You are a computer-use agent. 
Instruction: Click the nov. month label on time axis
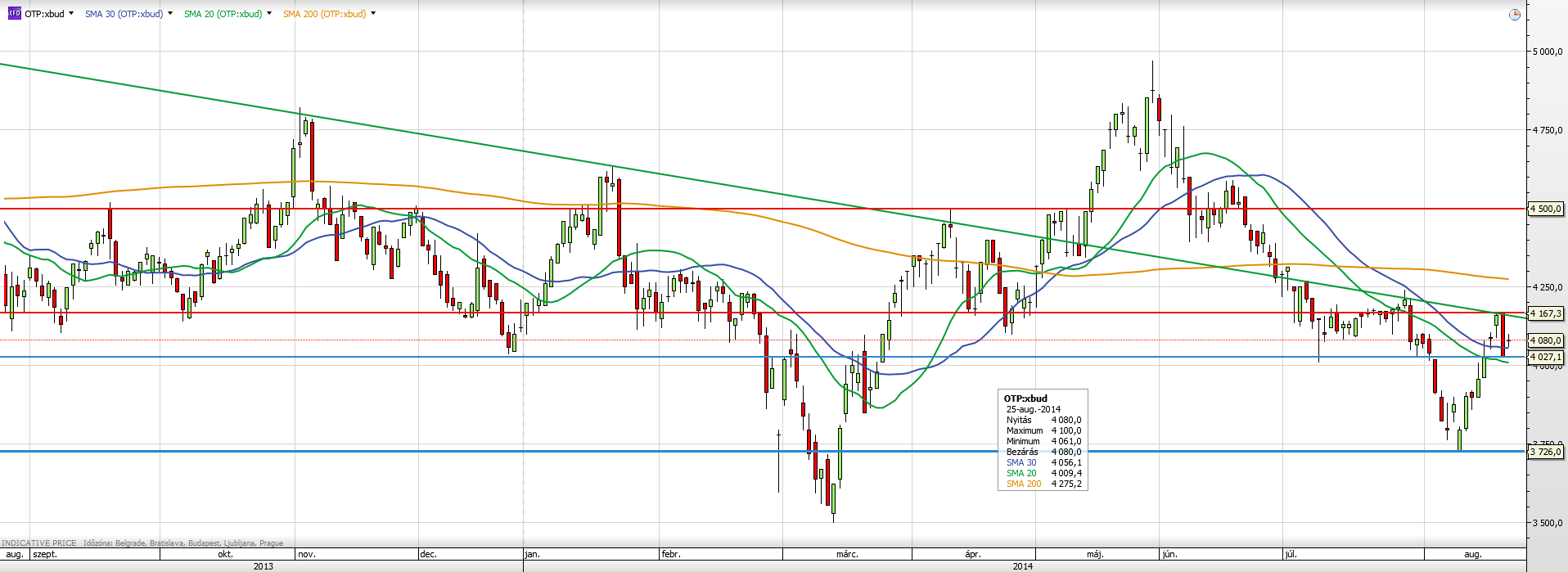click(307, 554)
